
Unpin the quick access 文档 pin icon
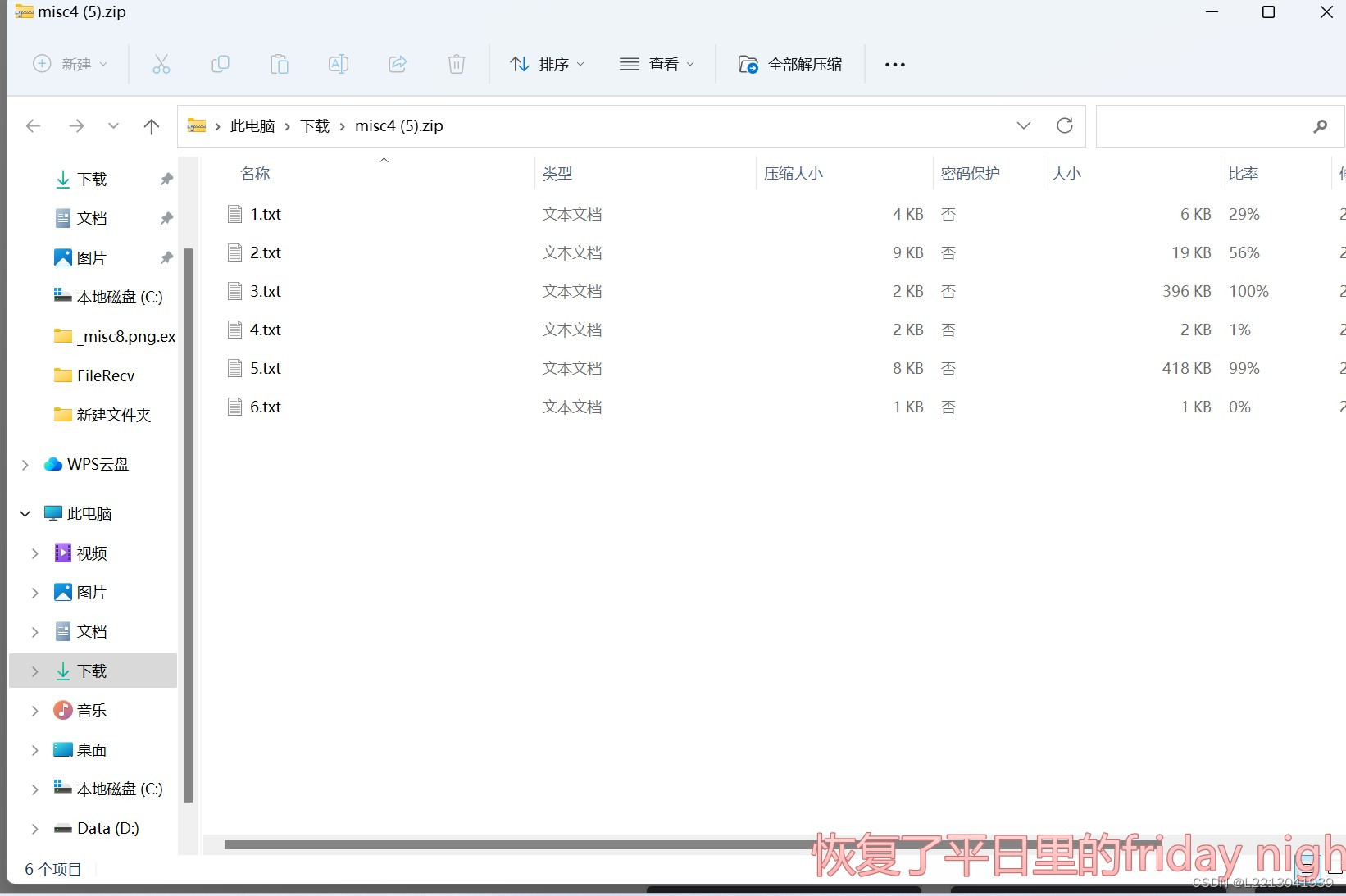[x=166, y=218]
